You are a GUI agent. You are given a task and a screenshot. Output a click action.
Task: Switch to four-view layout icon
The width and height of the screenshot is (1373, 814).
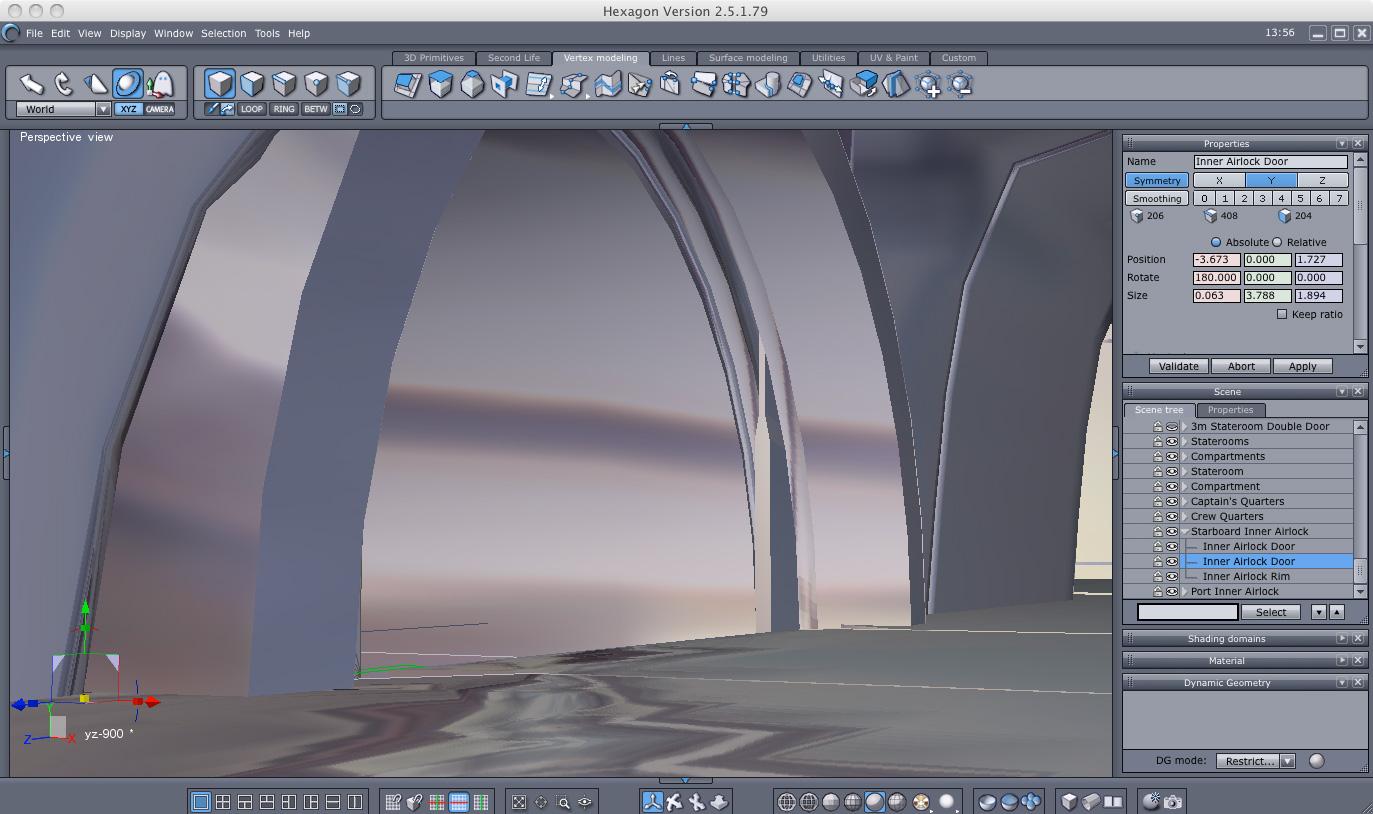223,802
